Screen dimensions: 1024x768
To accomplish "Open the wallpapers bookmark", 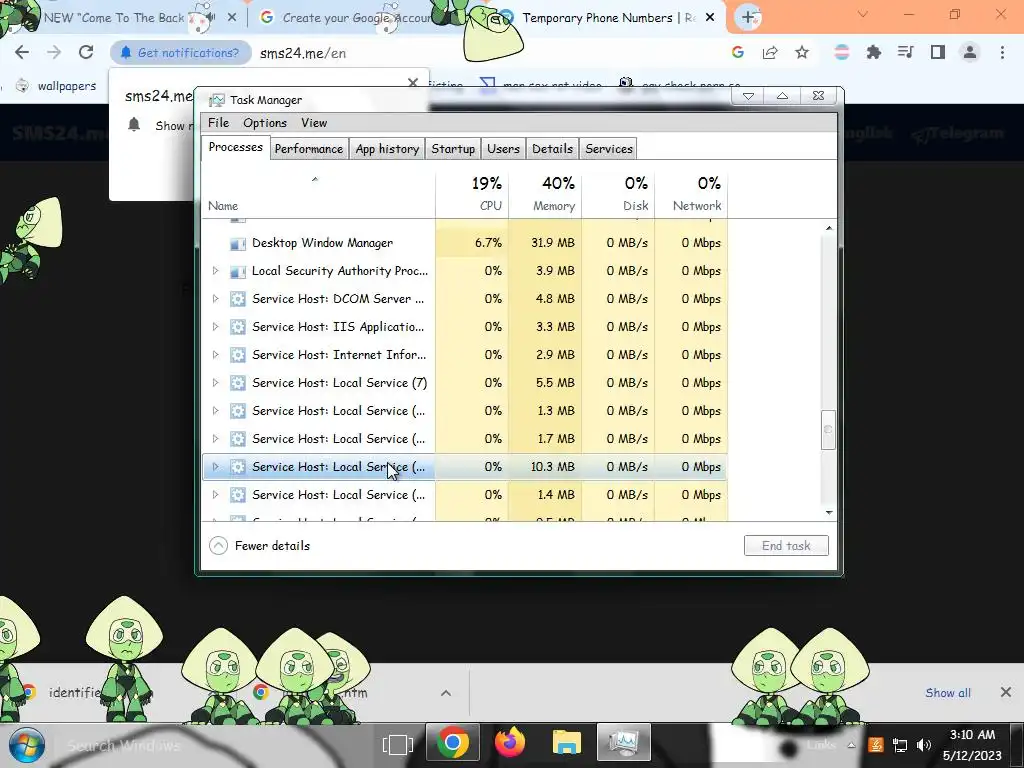I will point(56,86).
